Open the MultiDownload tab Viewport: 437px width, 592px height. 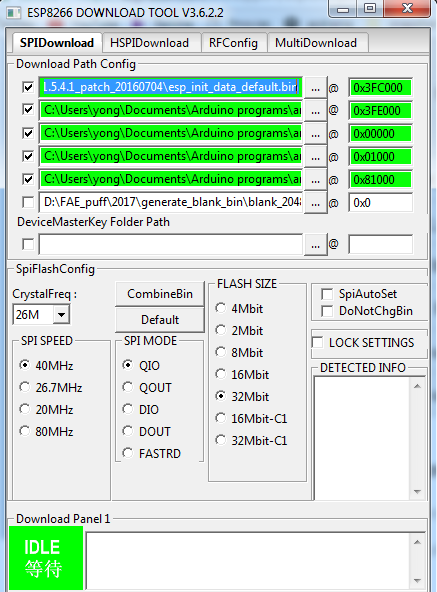316,43
